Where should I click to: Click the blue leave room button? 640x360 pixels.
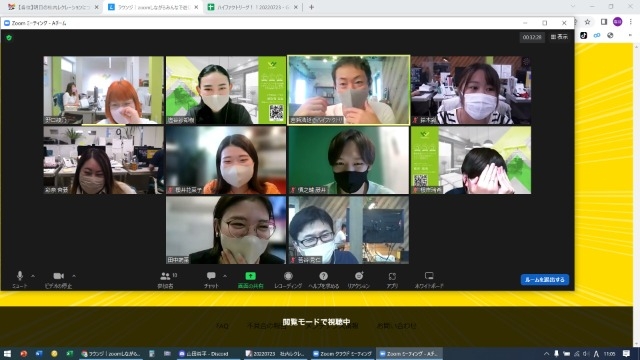[544, 280]
